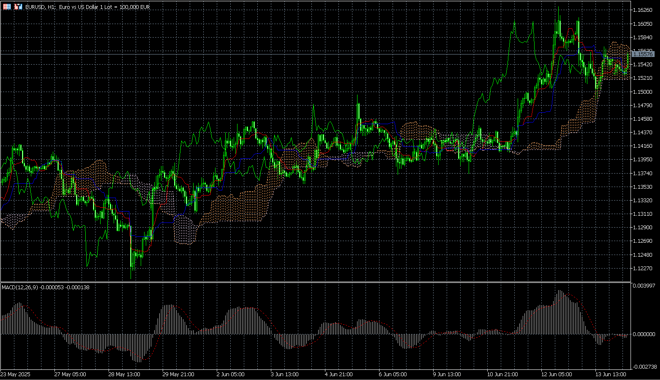Click the 29 May 21:00 time label

click(x=178, y=374)
